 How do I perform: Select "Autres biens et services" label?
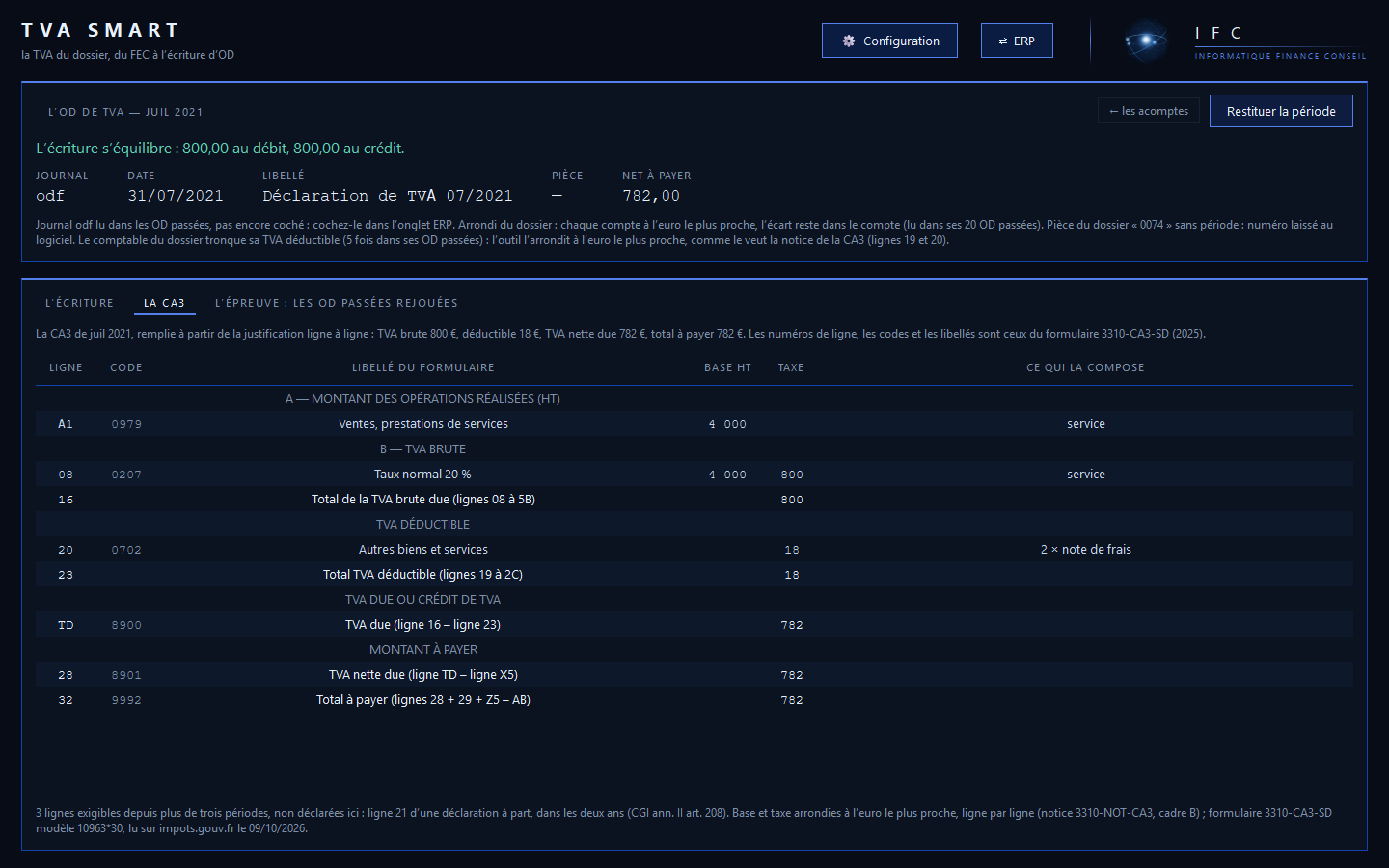coord(423,550)
